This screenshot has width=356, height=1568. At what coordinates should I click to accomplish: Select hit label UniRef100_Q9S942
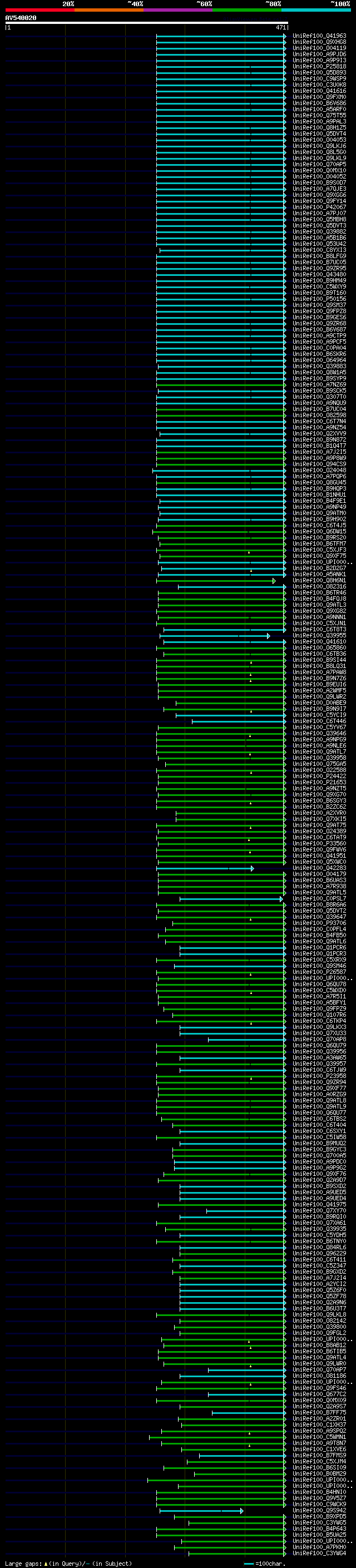[319, 1510]
